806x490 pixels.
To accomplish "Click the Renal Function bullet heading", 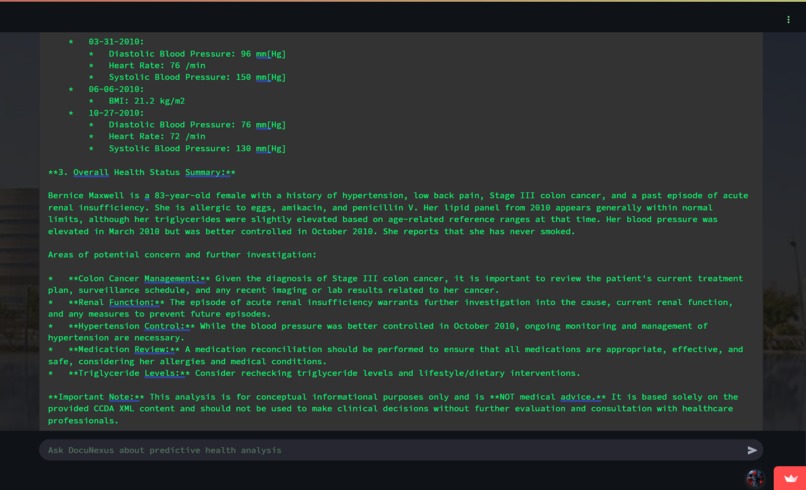I will 116,302.
